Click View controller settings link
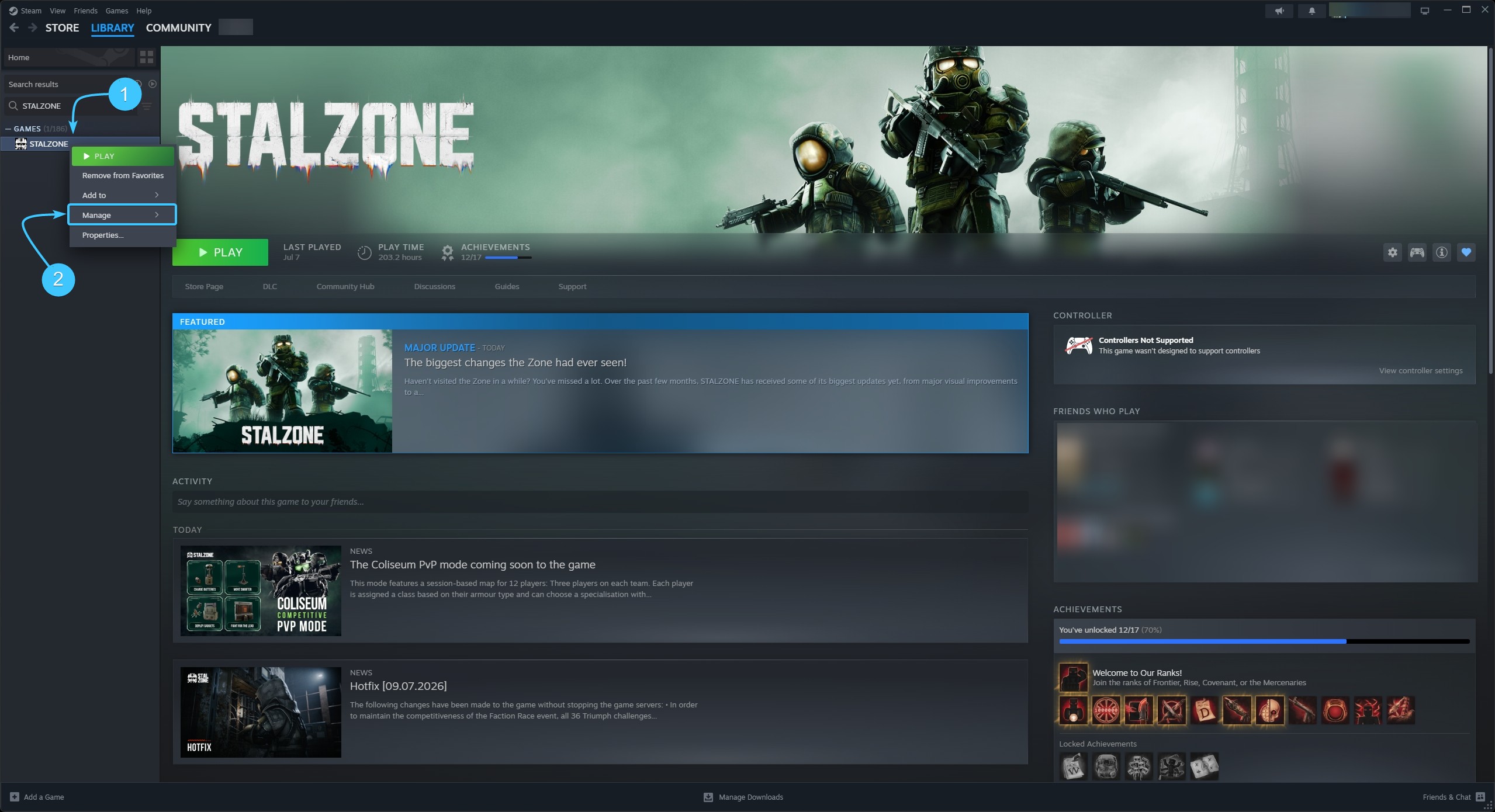1495x812 pixels. click(x=1421, y=370)
